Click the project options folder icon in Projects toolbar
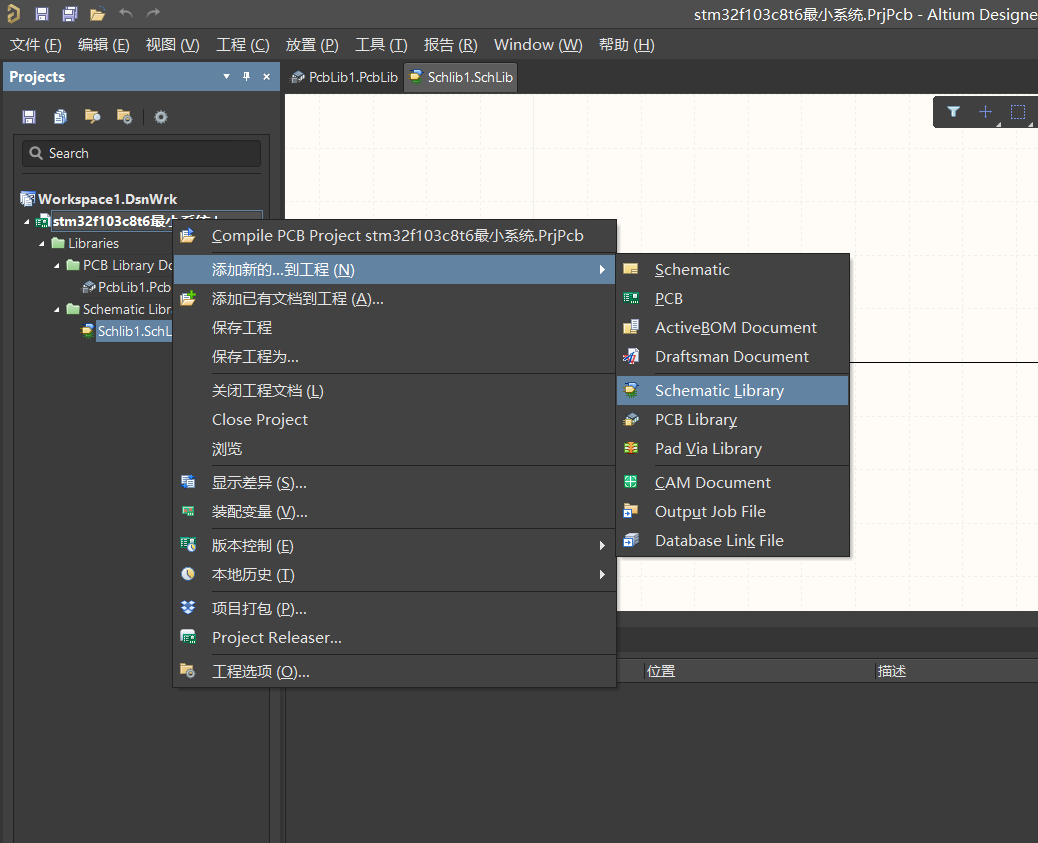This screenshot has width=1038, height=843. [x=124, y=117]
